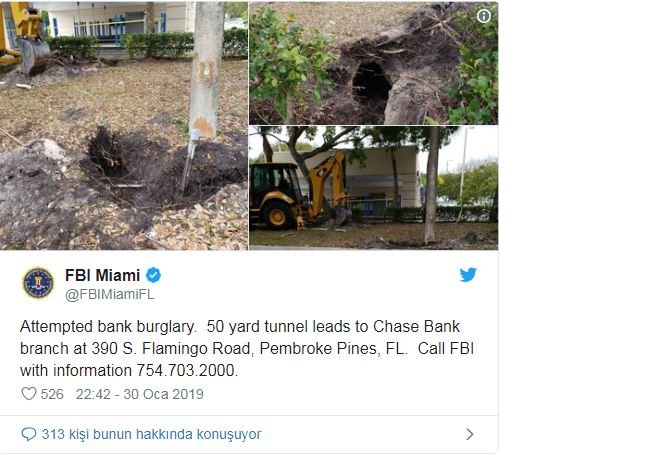View the large dug hole photo

pyautogui.click(x=124, y=126)
